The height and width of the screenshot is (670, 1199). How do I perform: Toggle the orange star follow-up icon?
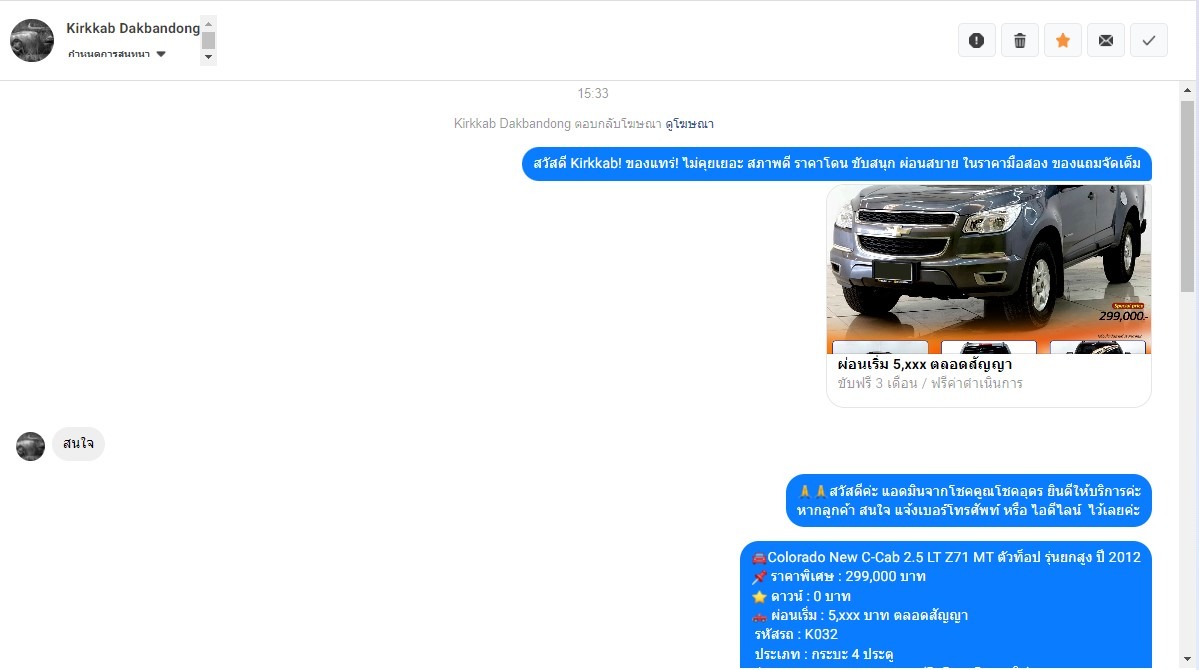pos(1063,41)
